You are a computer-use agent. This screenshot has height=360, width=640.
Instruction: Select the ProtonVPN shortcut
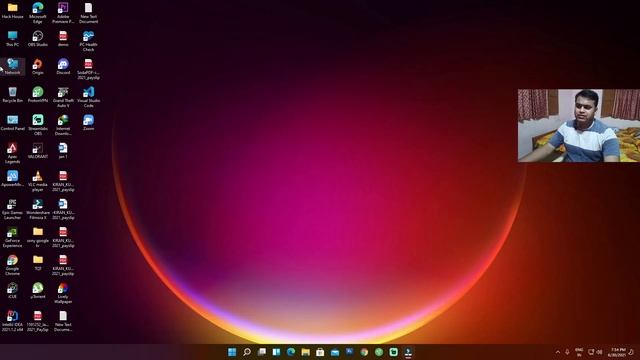point(38,95)
